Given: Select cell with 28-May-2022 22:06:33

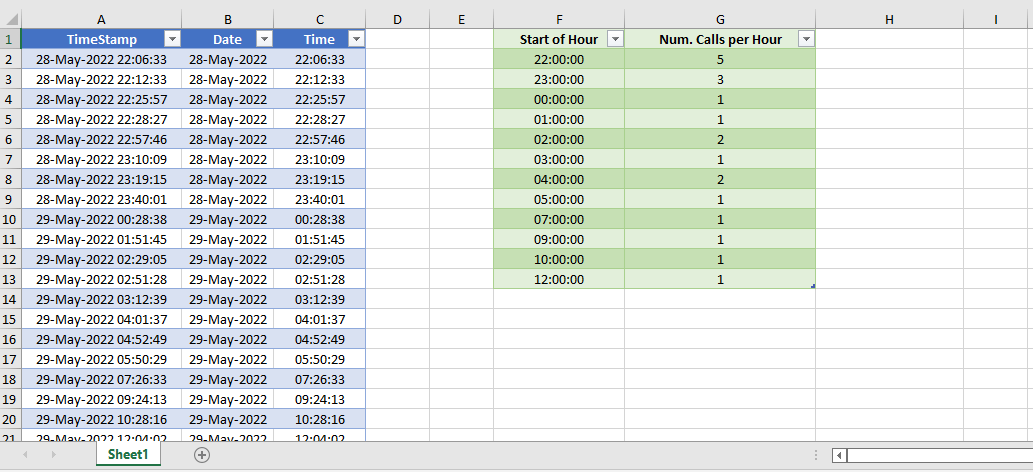Looking at the screenshot, I should pos(101,60).
